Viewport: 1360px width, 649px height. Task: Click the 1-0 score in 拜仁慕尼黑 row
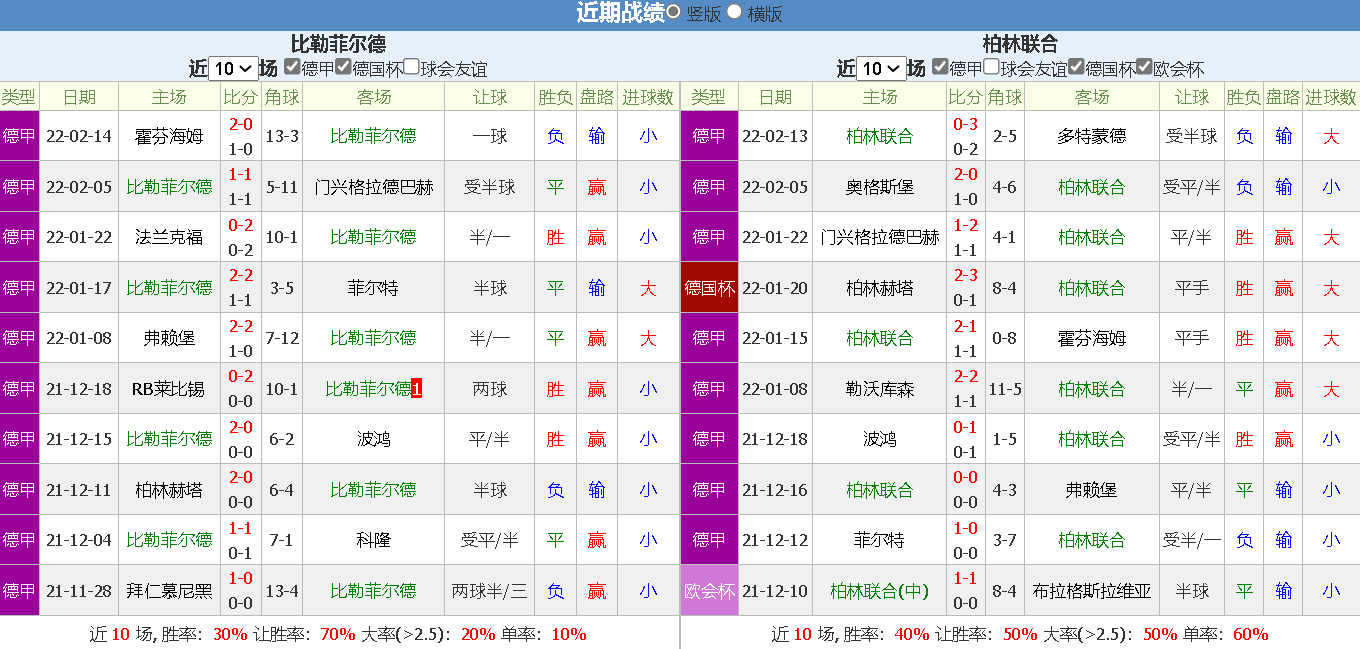point(241,579)
